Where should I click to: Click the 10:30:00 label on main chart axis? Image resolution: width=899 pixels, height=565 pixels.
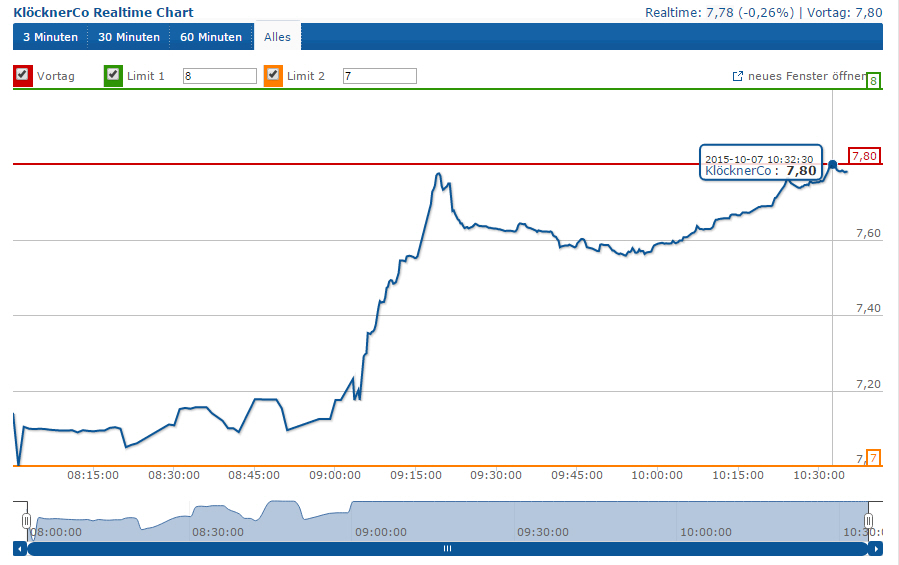(819, 475)
